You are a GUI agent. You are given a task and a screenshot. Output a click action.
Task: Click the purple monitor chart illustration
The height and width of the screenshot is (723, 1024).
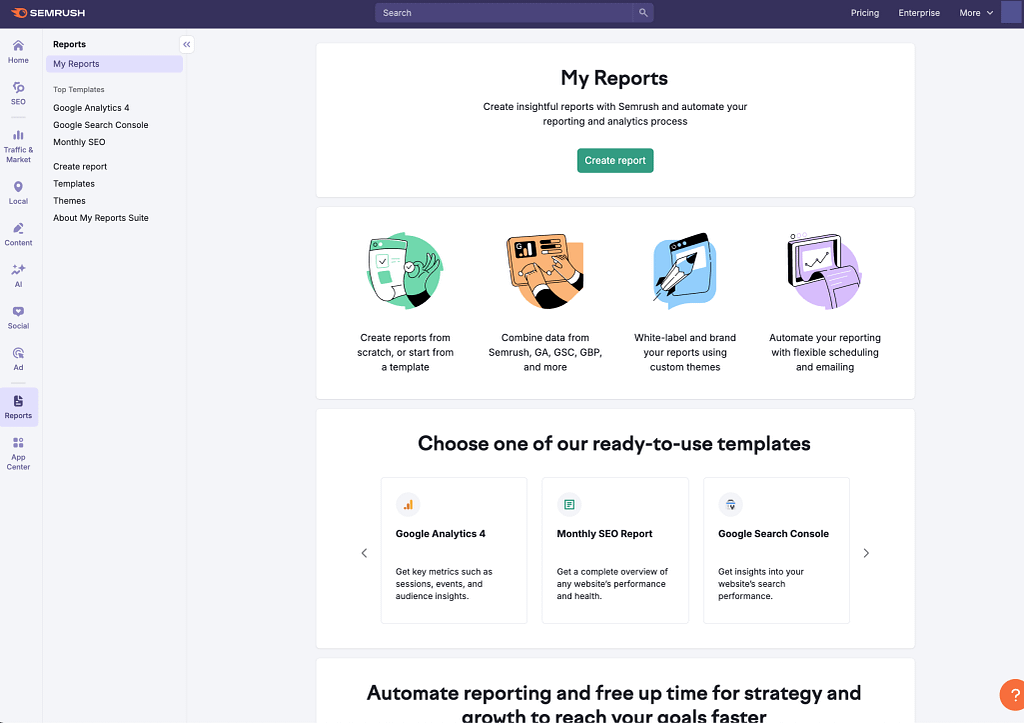824,270
